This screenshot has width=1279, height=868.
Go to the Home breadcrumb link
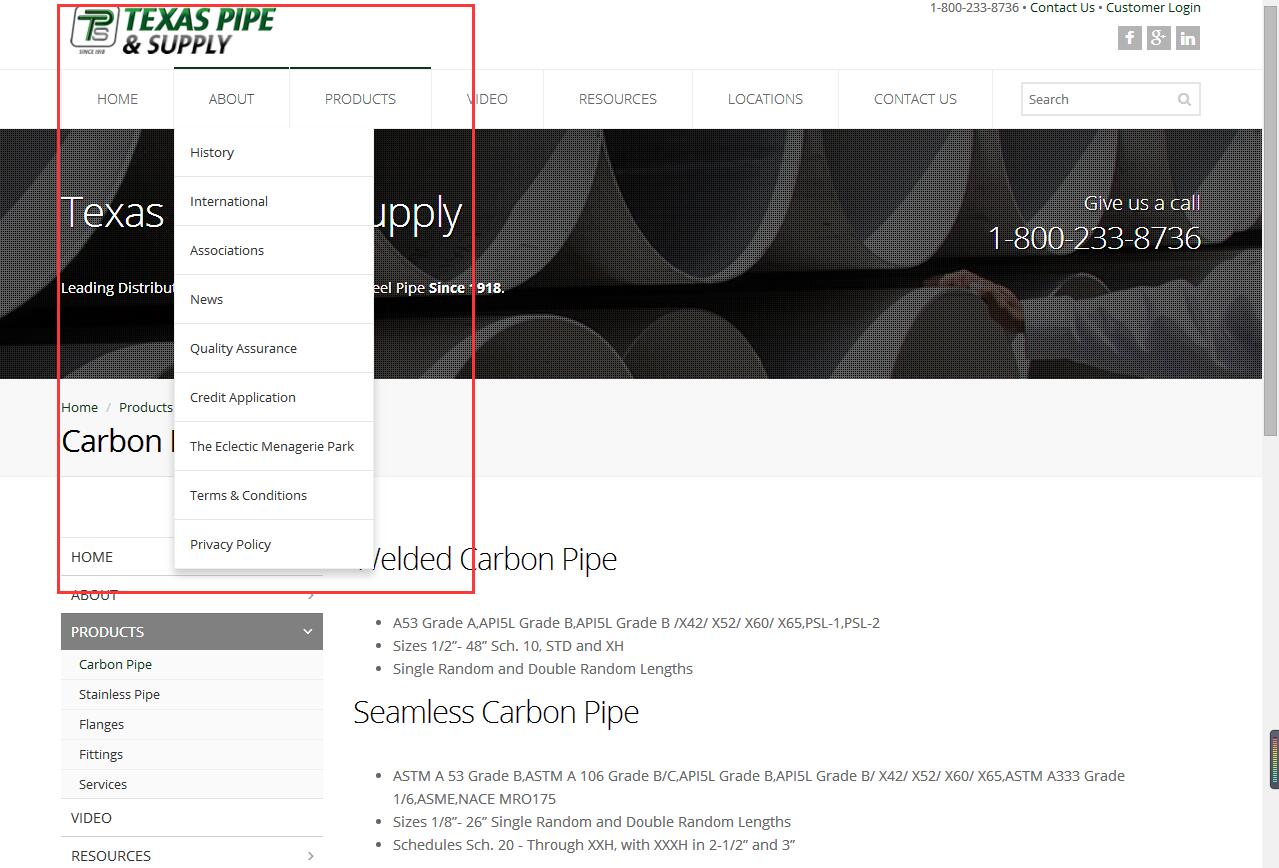coord(79,407)
